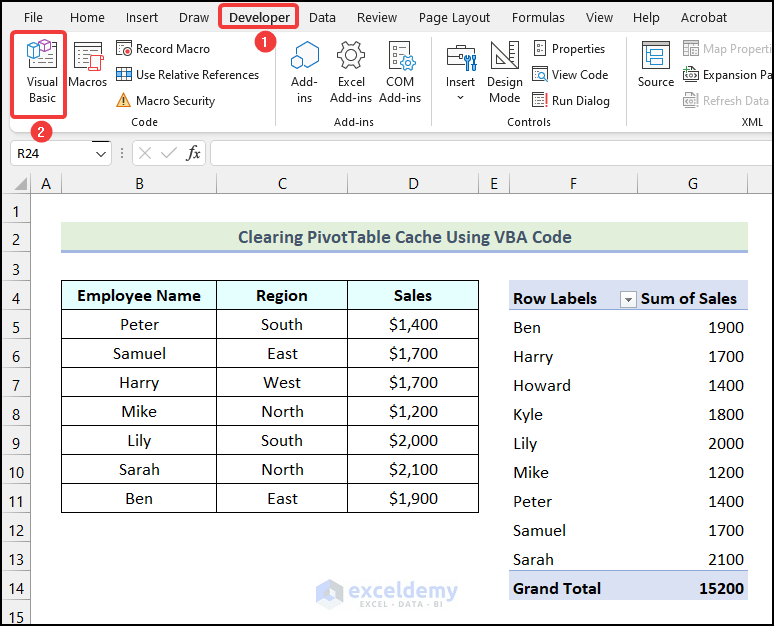Open Excel Add-ins
This screenshot has height=626, width=774.
point(350,73)
